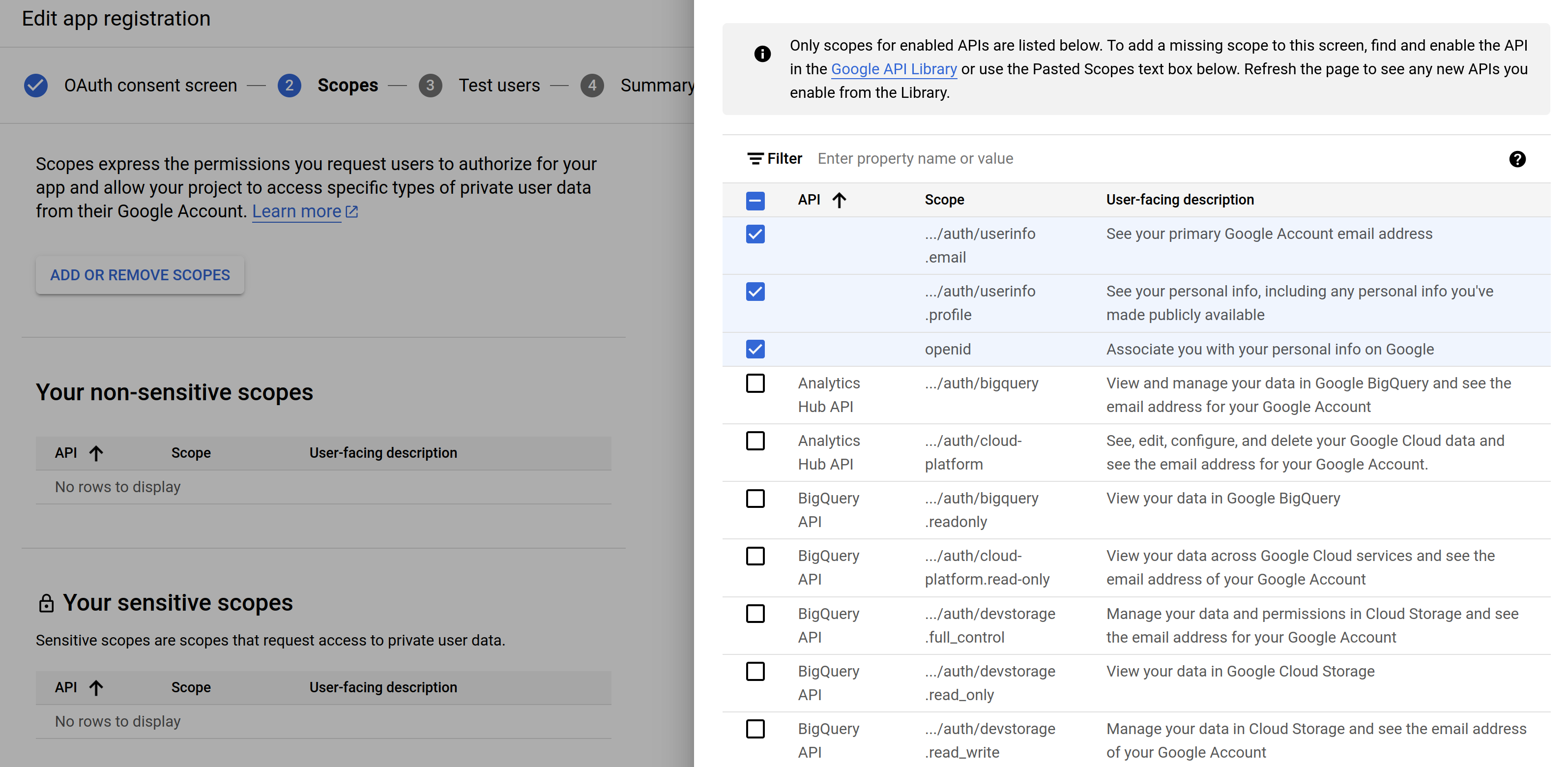The width and height of the screenshot is (1568, 767).
Task: Click the Filter property input field
Action: pos(1157,159)
